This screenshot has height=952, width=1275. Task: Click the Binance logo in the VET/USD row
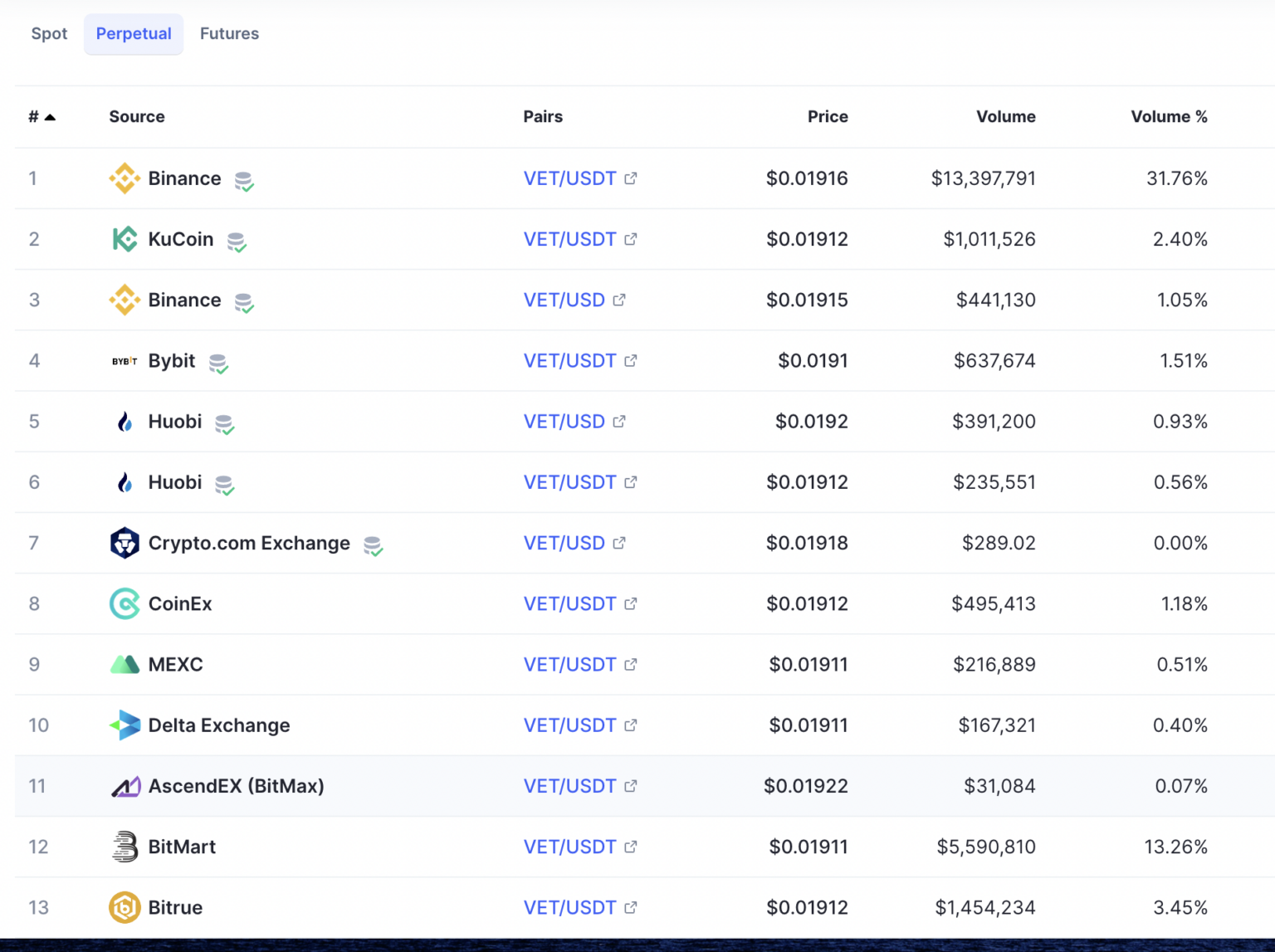coord(125,300)
